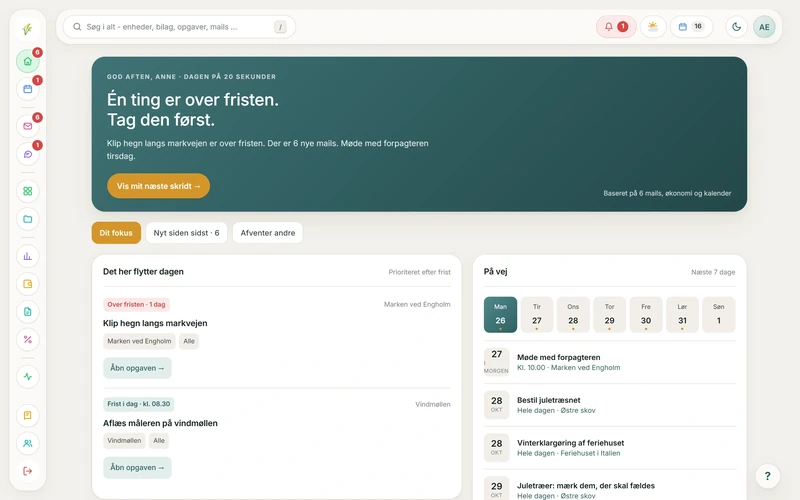Click the logout icon in sidebar
800x500 pixels.
click(x=28, y=471)
